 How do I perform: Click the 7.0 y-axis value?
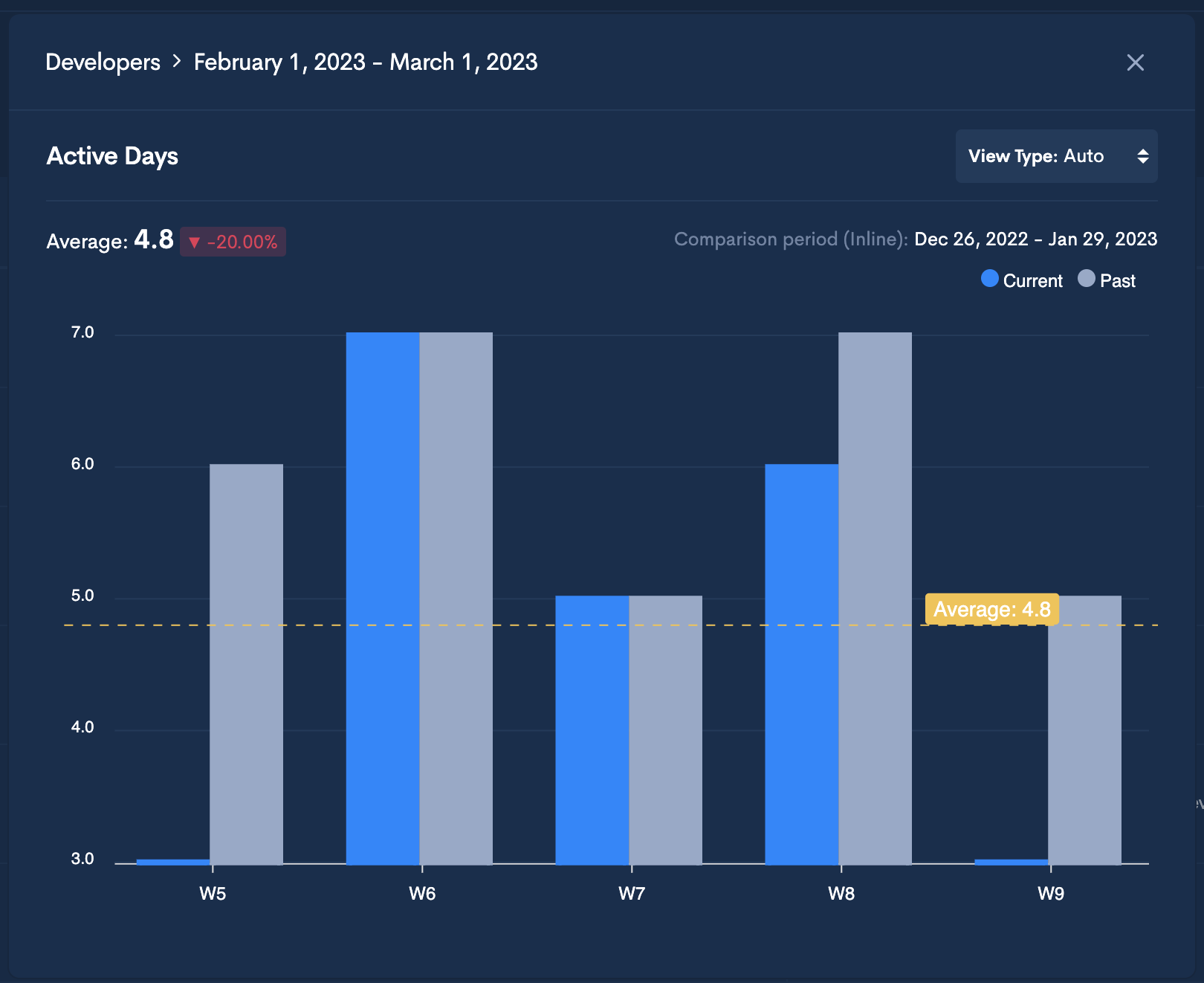(x=82, y=332)
